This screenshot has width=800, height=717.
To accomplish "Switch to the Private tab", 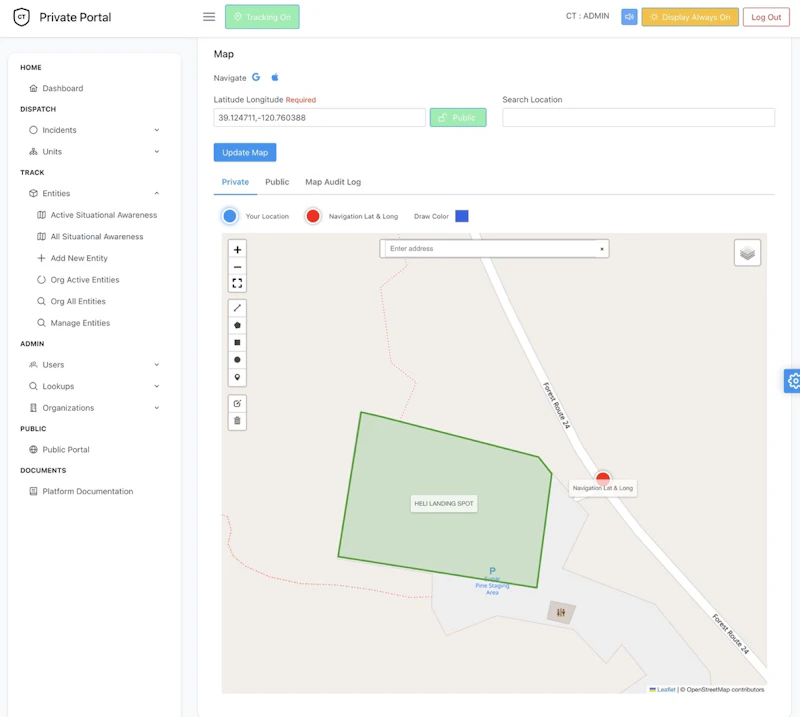I will point(235,182).
